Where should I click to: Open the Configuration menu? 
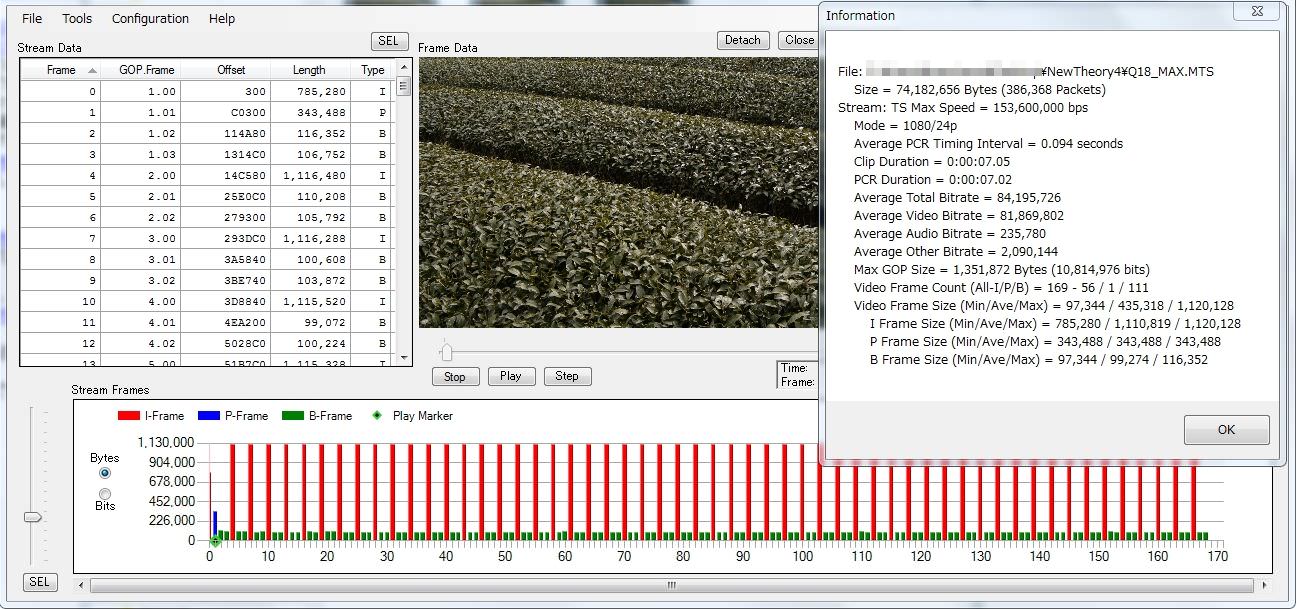150,18
